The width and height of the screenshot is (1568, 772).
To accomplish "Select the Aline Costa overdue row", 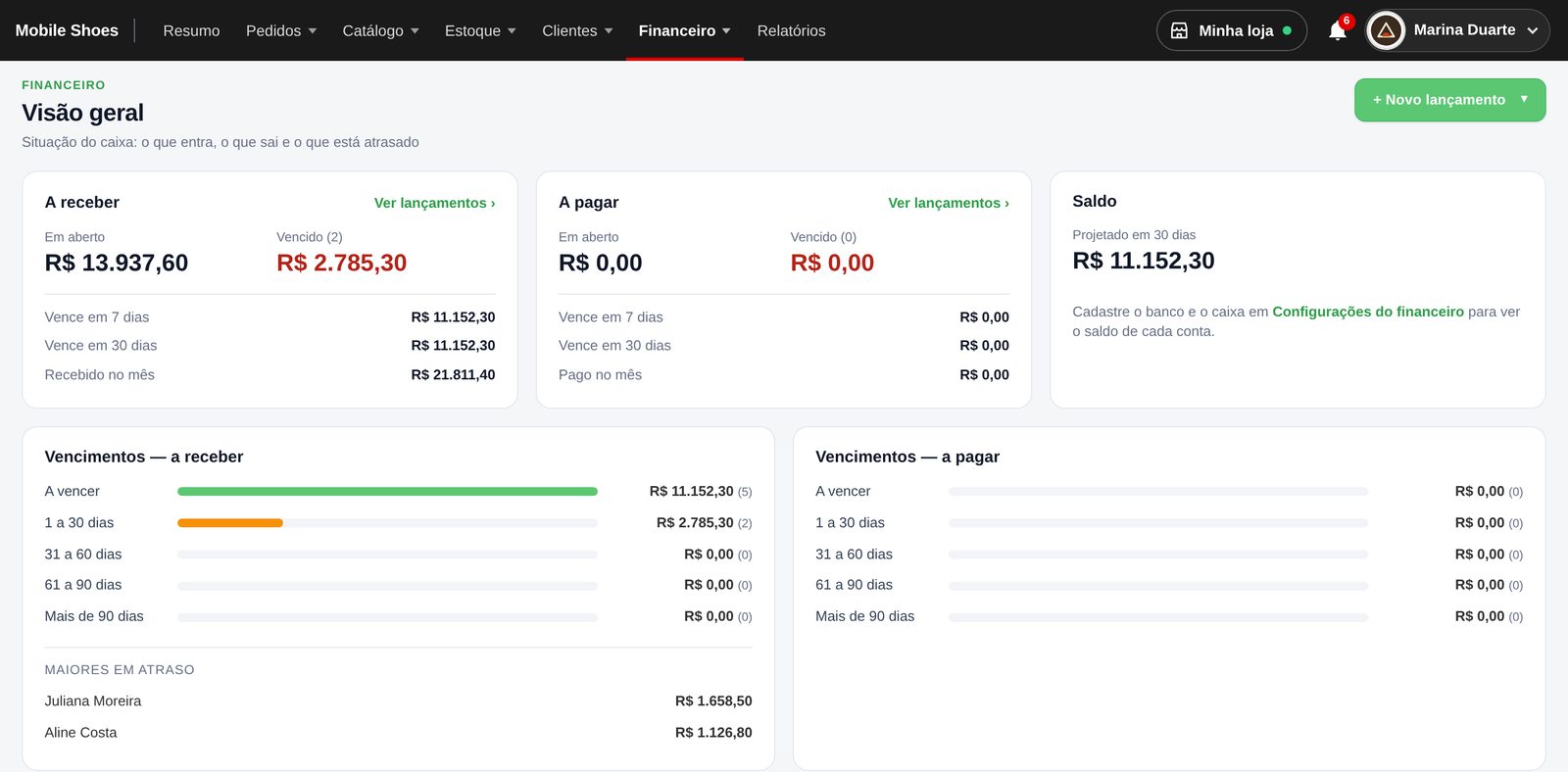I will (x=398, y=733).
